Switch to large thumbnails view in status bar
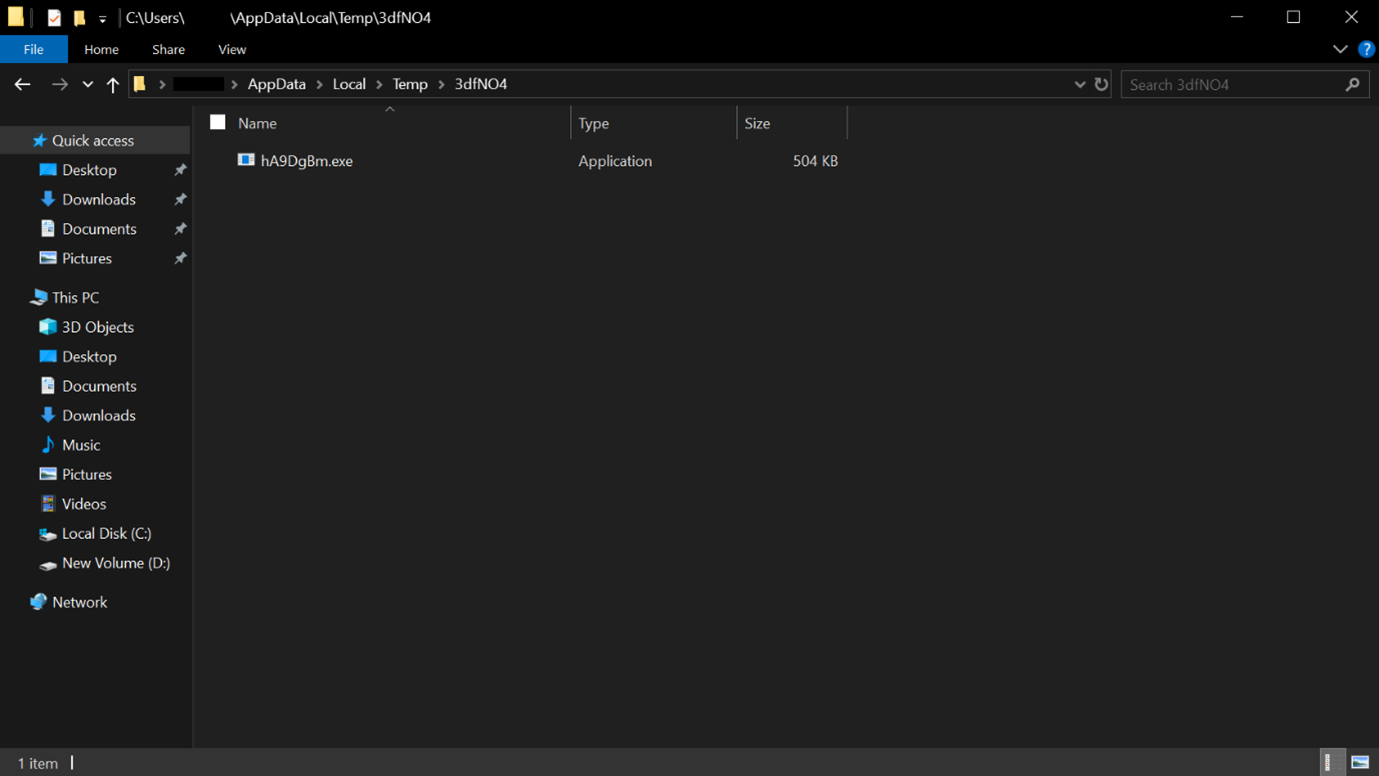This screenshot has width=1379, height=776. (x=1360, y=762)
